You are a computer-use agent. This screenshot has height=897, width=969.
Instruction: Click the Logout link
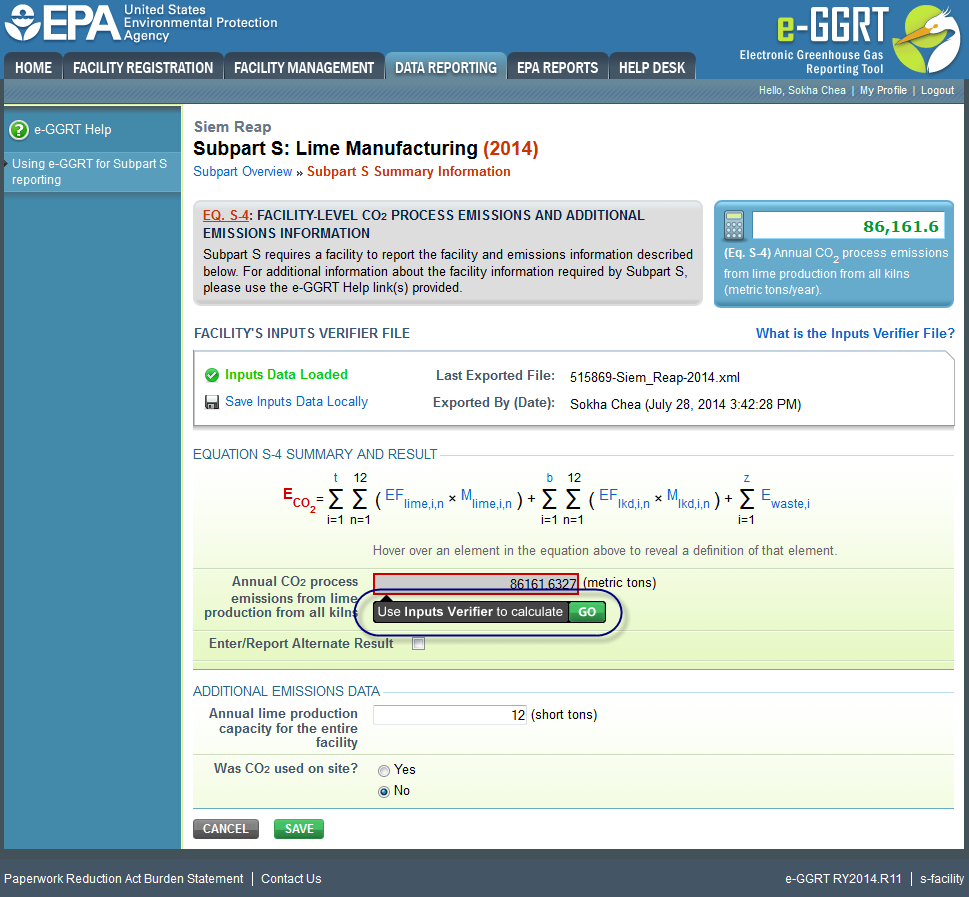click(937, 90)
